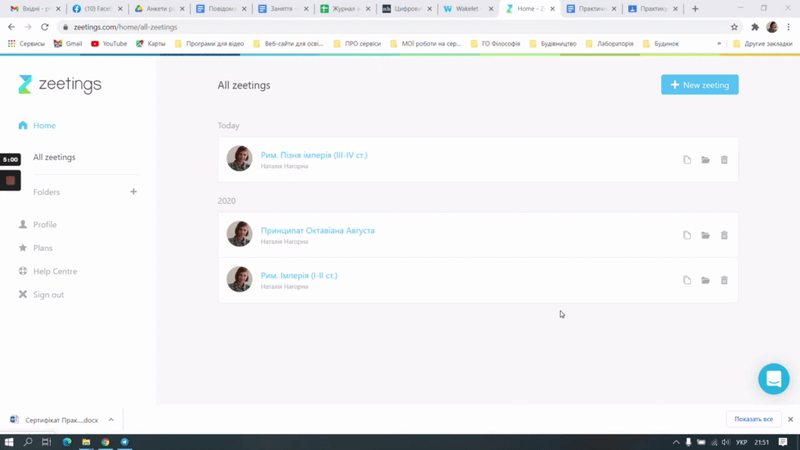Image resolution: width=800 pixels, height=450 pixels.
Task: Bookmark this page with star icon
Action: click(x=734, y=27)
